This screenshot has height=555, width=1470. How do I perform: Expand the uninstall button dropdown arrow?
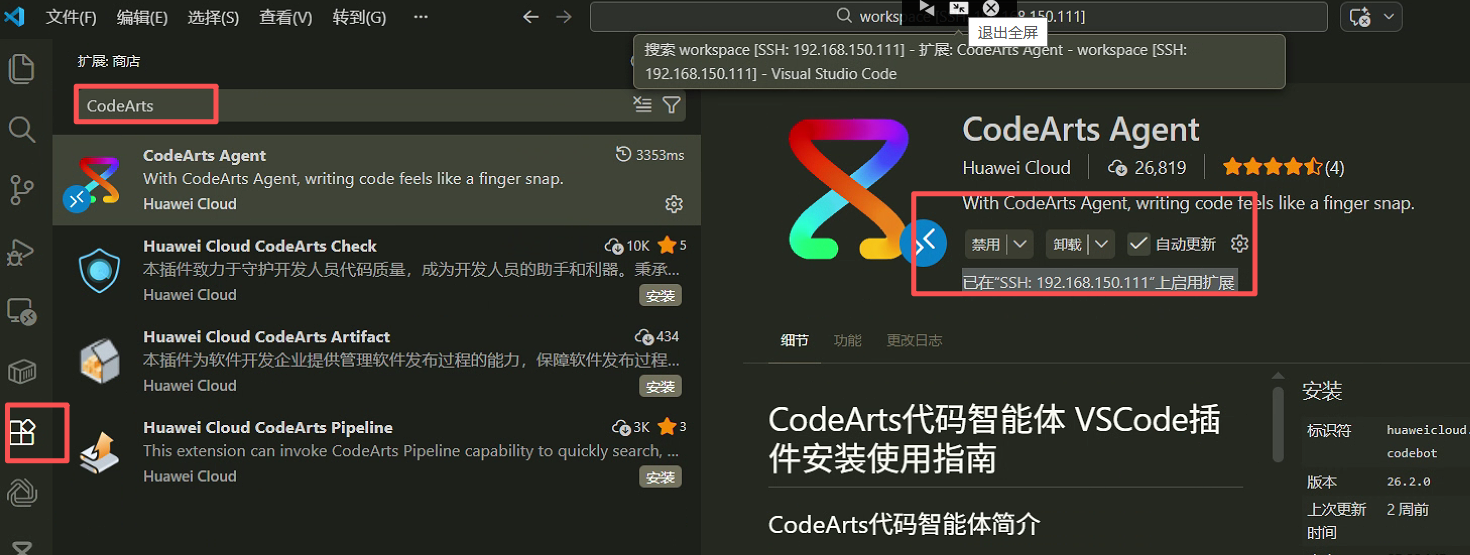1102,244
